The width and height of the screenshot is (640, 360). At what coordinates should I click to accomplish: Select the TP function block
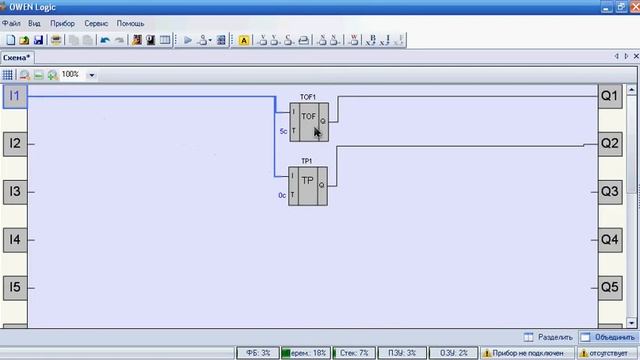tap(308, 186)
